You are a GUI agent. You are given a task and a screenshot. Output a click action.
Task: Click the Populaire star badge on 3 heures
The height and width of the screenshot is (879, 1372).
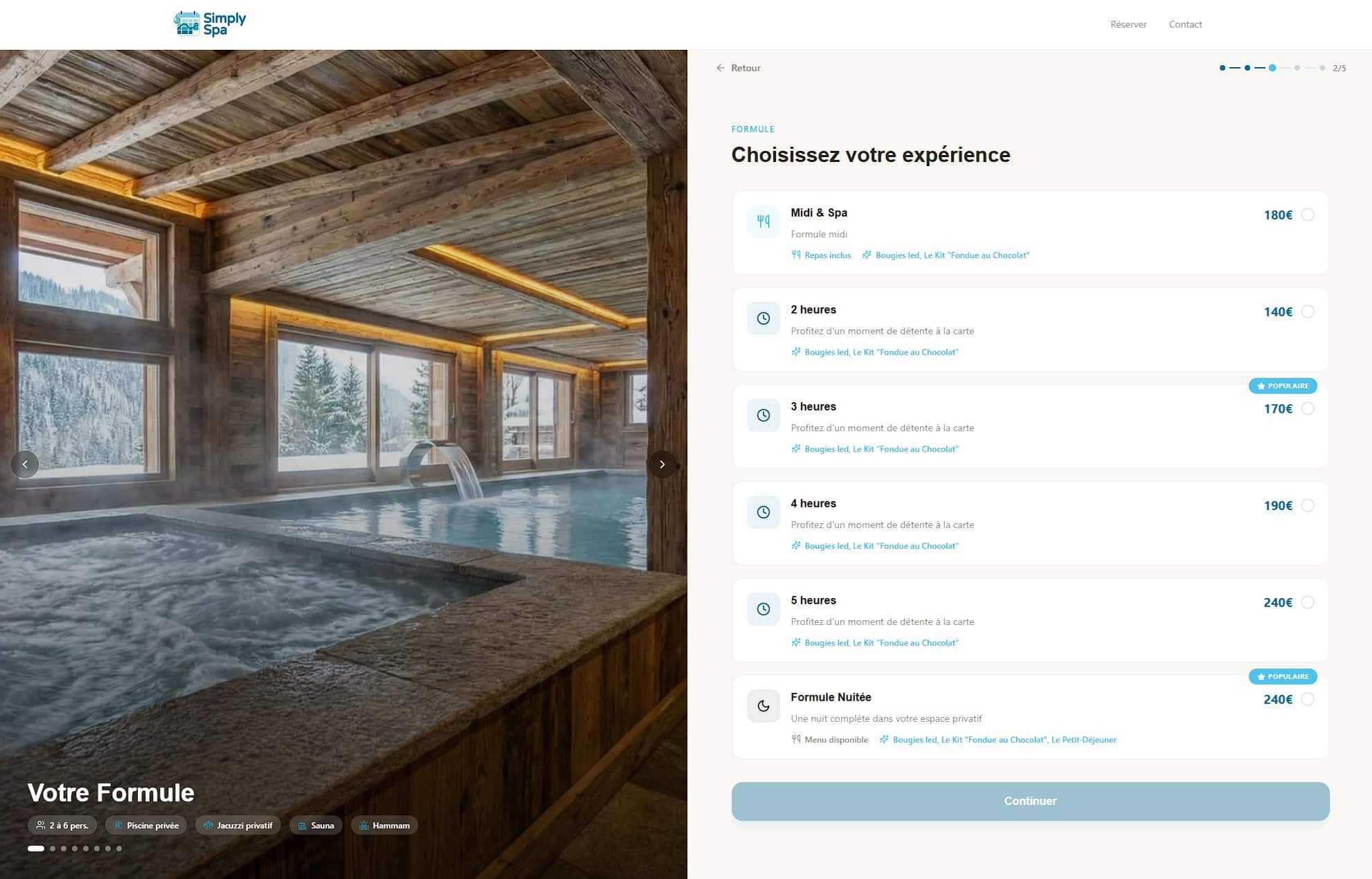click(x=1282, y=386)
